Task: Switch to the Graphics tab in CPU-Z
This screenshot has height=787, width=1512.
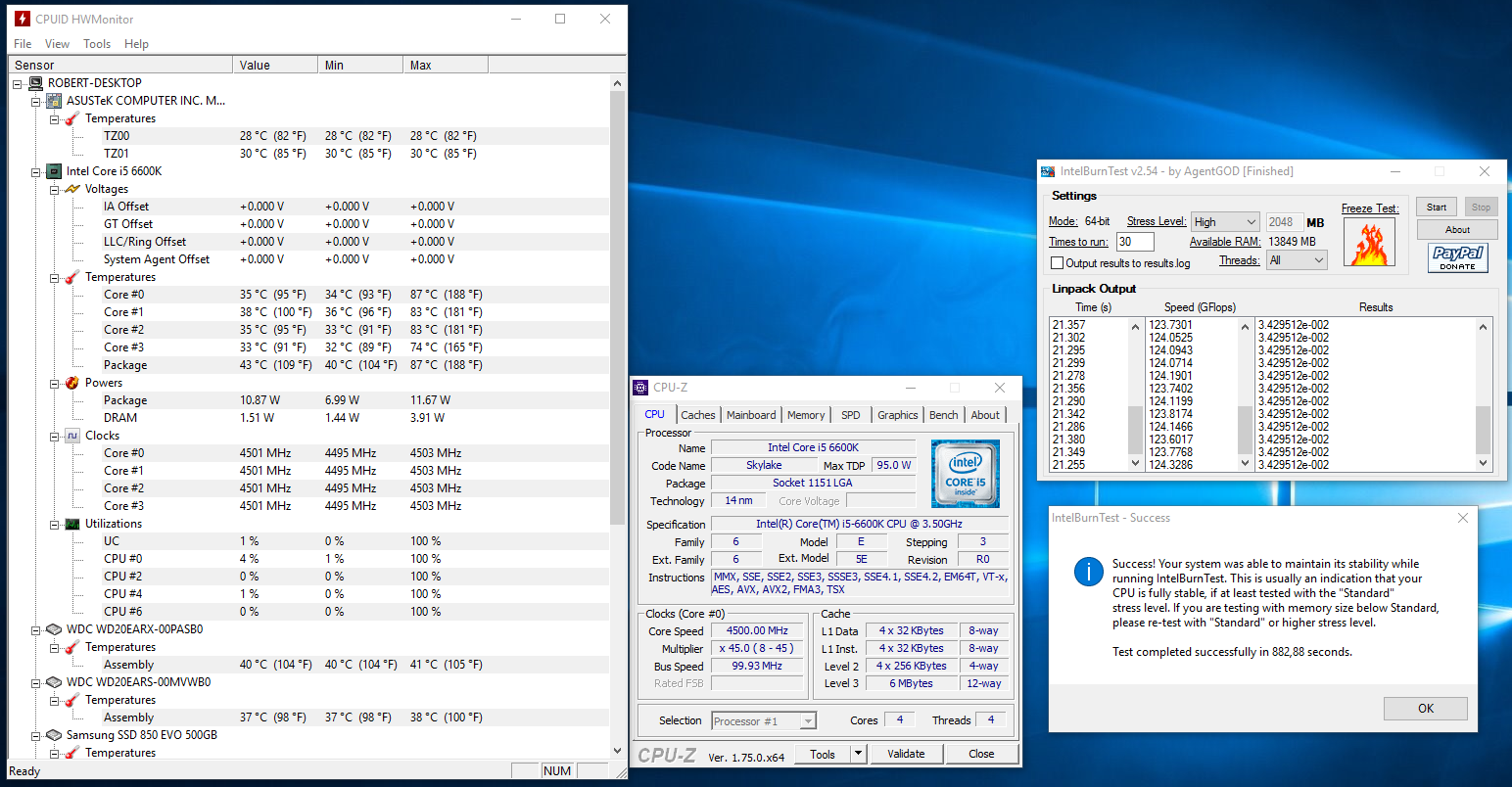Action: (898, 415)
